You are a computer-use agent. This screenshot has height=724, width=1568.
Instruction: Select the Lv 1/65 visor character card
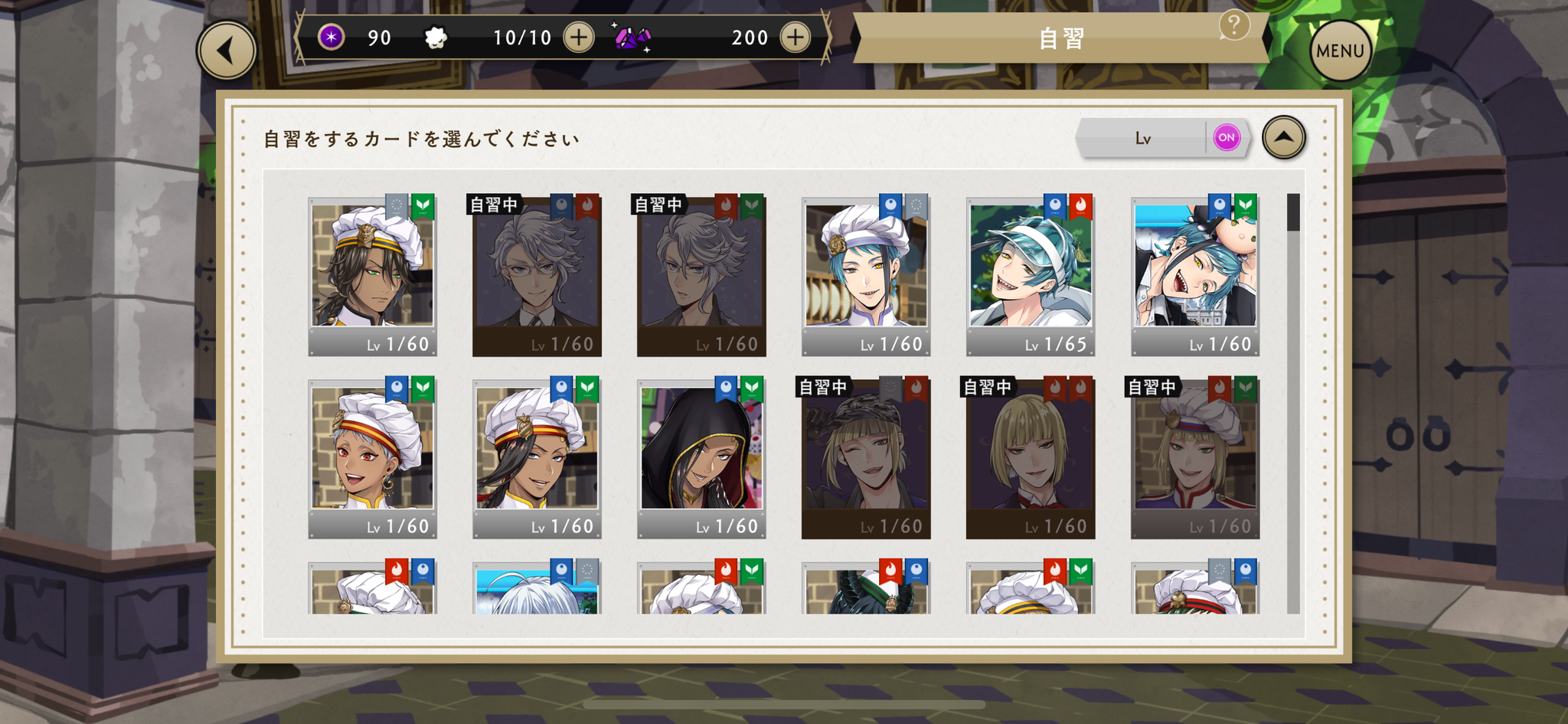coord(1031,276)
